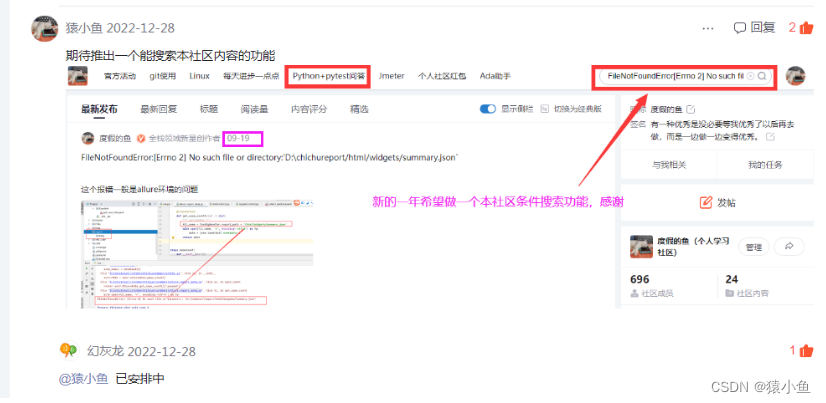The image size is (826, 403).
Task: Open the 个人社区红包 nav item
Action: (442, 76)
